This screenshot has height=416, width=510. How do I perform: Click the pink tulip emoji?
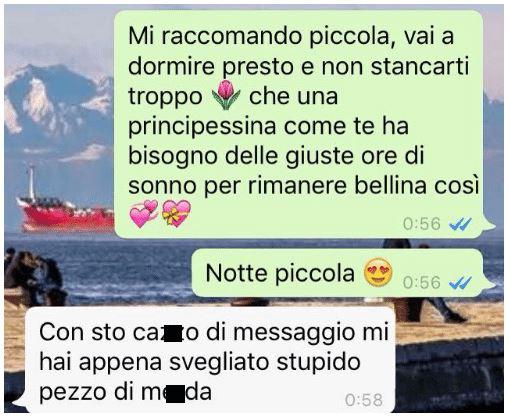point(226,95)
